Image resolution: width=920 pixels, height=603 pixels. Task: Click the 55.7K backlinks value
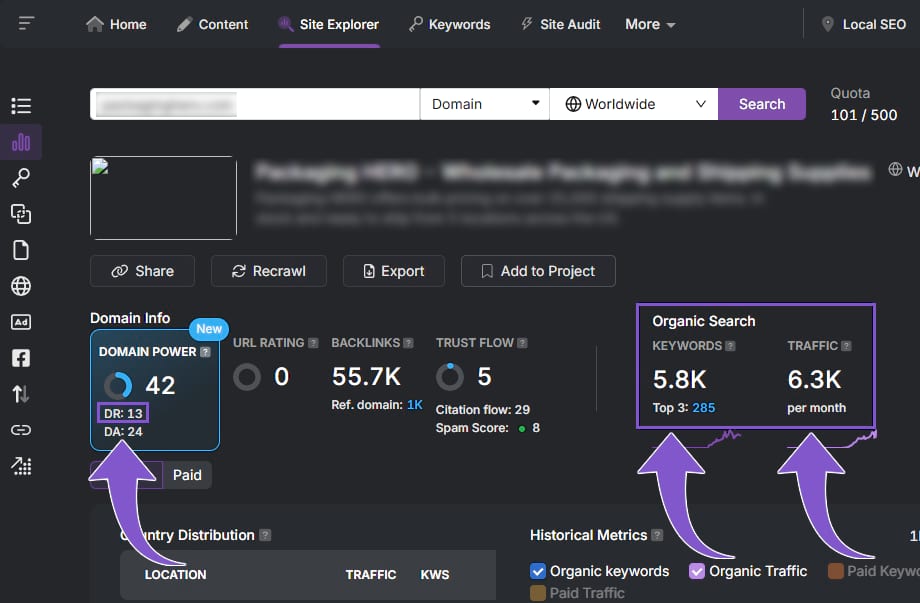366,377
